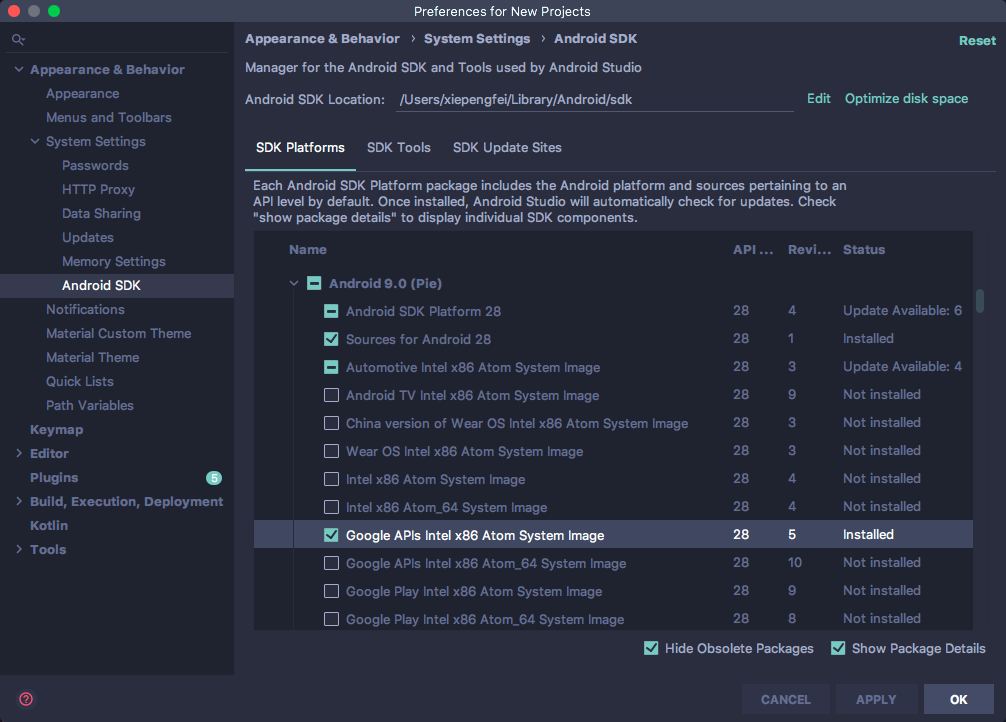
Task: Check Intel x86 Atom System Image box
Action: click(331, 479)
